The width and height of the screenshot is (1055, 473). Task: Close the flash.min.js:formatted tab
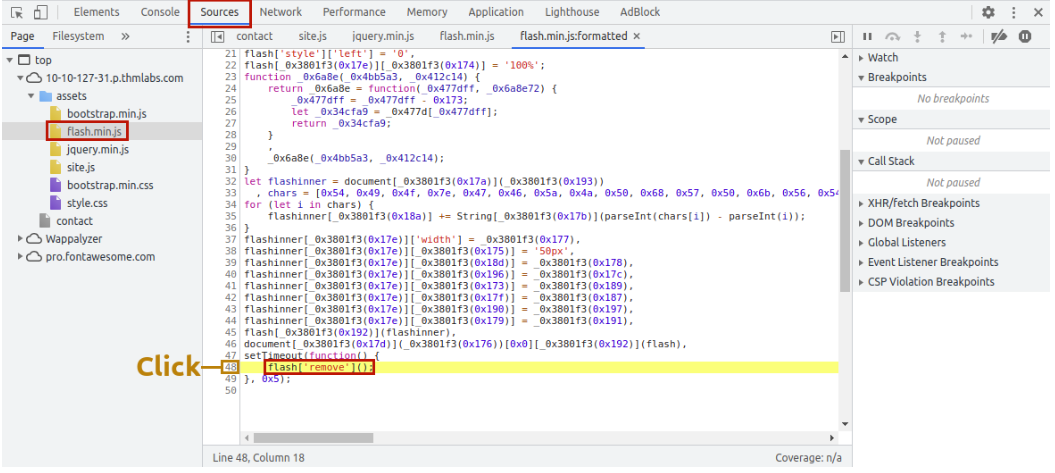(637, 36)
